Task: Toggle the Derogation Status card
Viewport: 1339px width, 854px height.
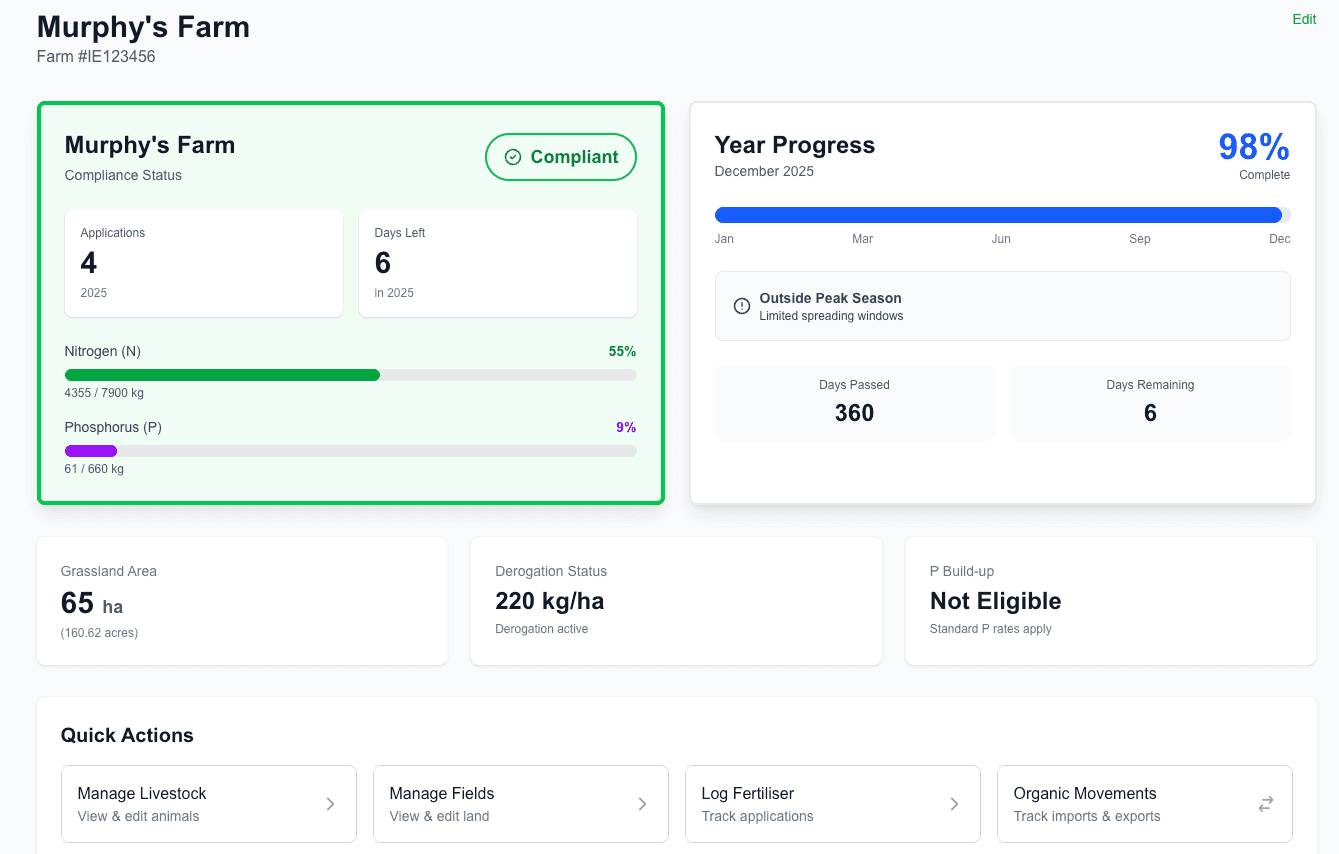Action: (x=676, y=600)
